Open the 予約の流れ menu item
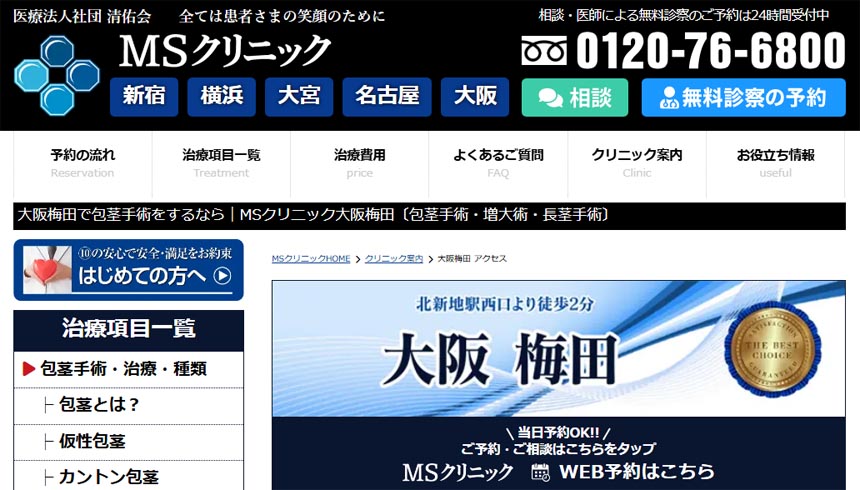The image size is (860, 490). coord(82,163)
